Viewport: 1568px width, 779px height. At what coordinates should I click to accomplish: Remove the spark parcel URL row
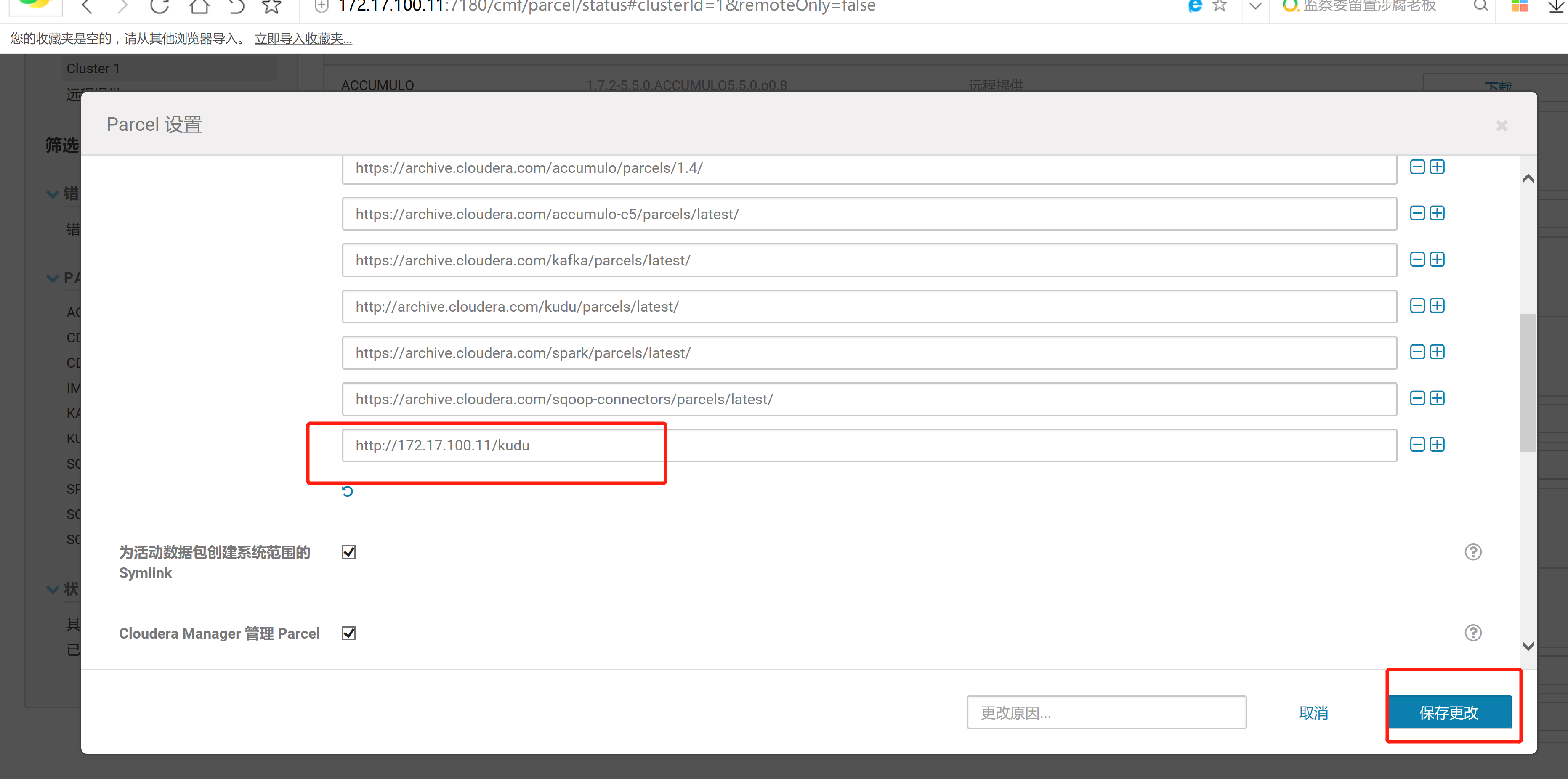pos(1417,352)
